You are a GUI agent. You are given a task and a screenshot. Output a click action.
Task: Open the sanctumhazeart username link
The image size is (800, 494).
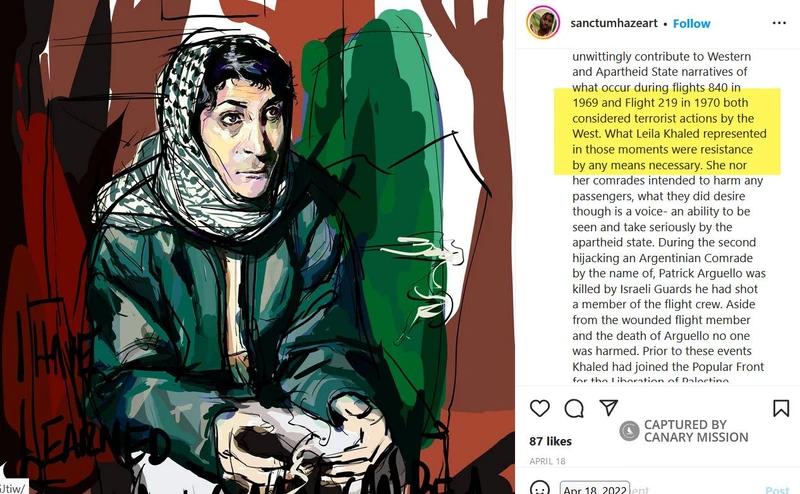pos(614,23)
